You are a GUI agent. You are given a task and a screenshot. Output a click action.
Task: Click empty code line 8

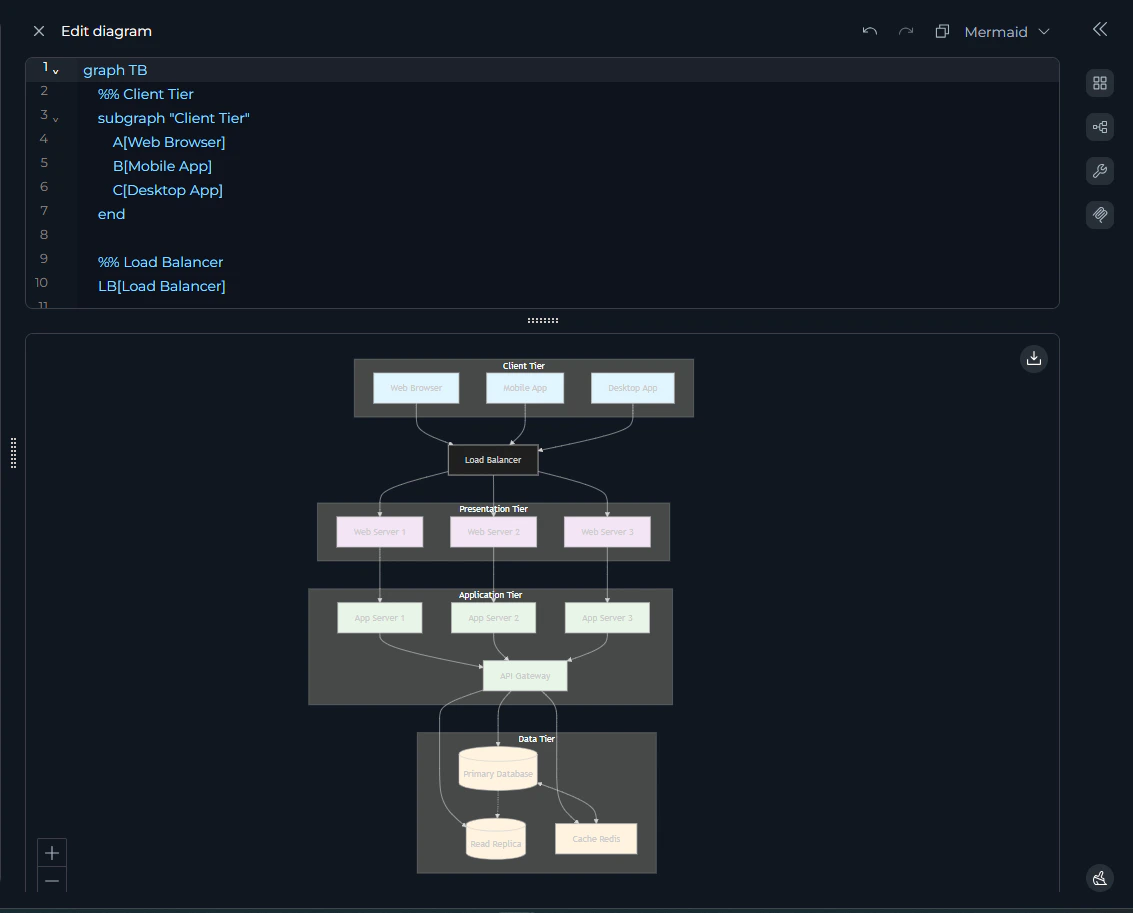[x=567, y=238]
